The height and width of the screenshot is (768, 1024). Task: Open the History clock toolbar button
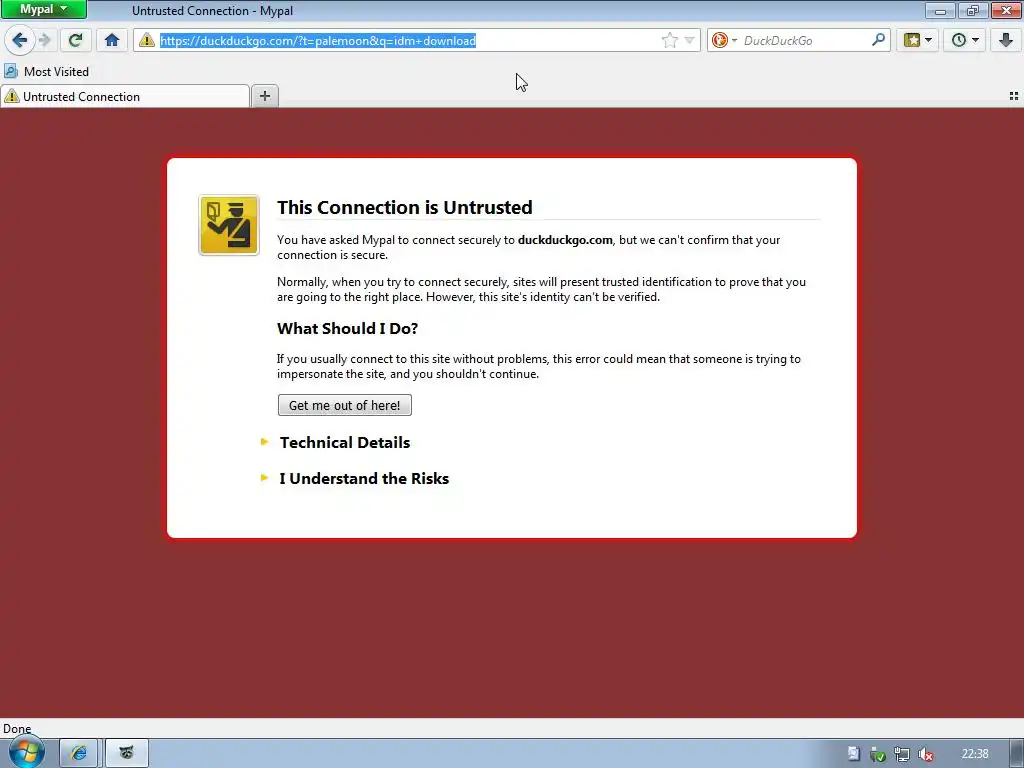965,40
